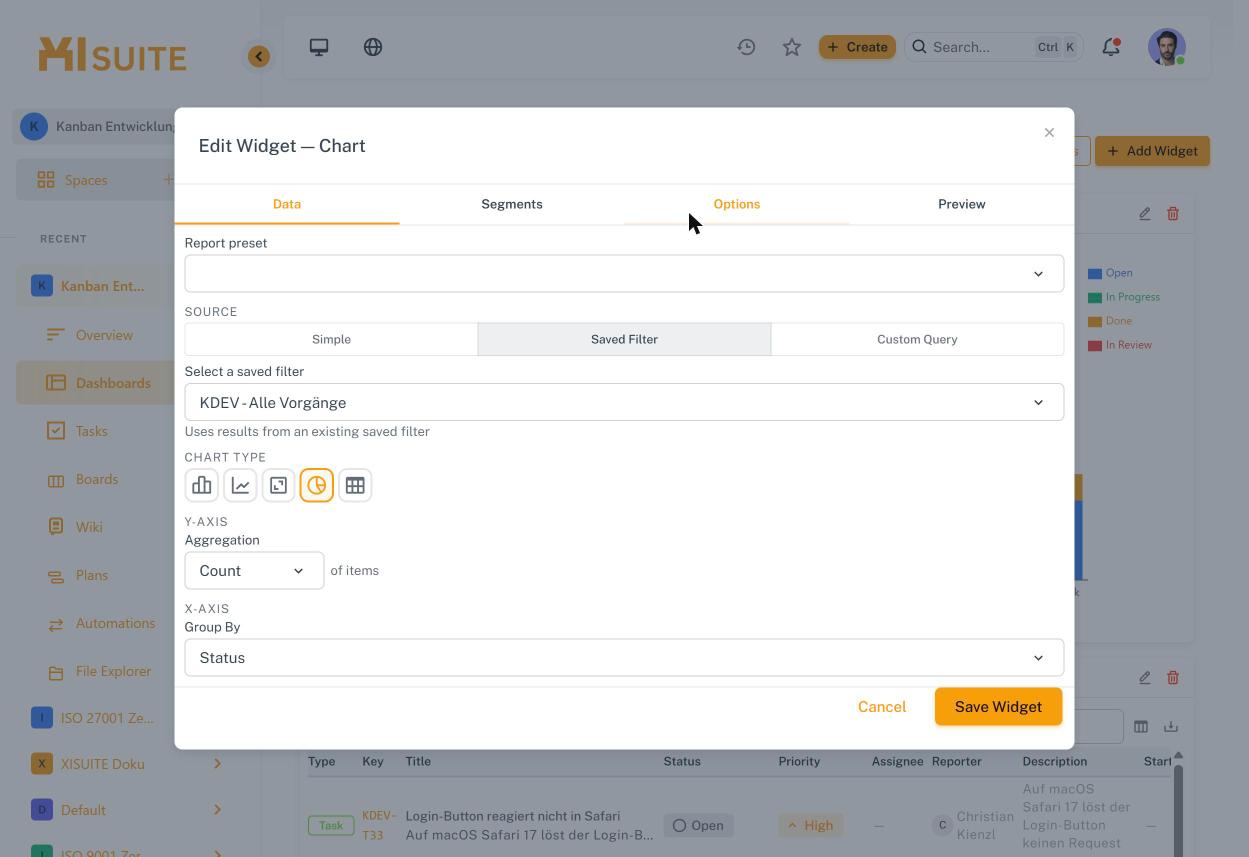This screenshot has width=1249, height=857.
Task: Click the monitor icon in top bar
Action: [x=319, y=47]
